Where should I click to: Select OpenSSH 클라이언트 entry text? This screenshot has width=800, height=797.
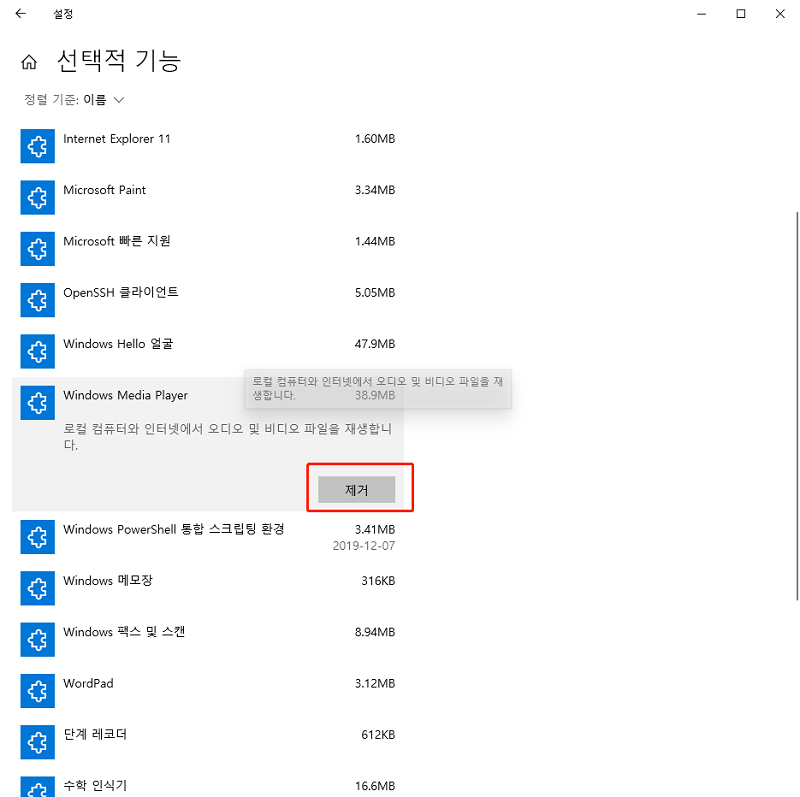[121, 292]
